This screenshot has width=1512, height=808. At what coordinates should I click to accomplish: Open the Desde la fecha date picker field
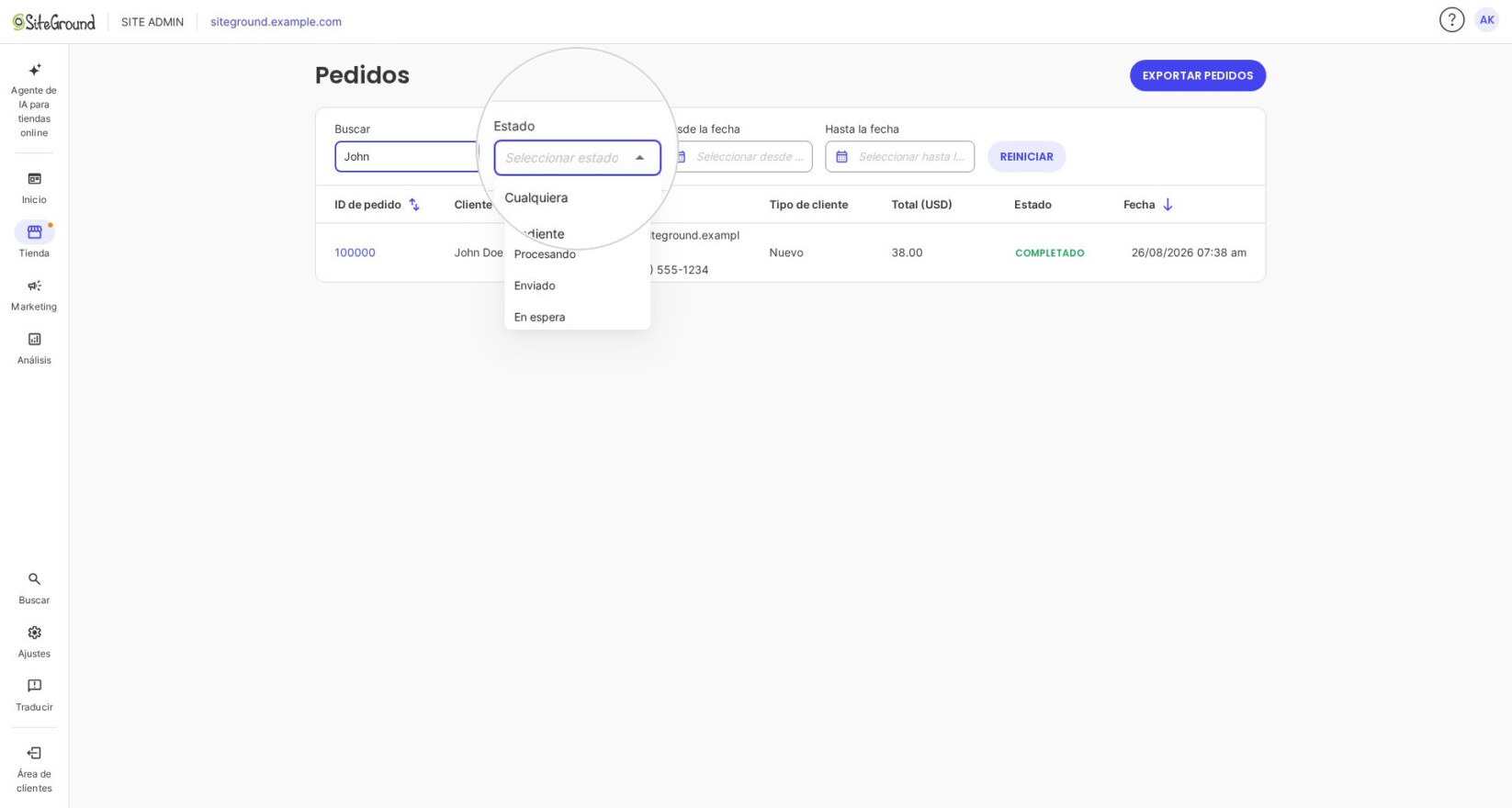[x=745, y=157]
